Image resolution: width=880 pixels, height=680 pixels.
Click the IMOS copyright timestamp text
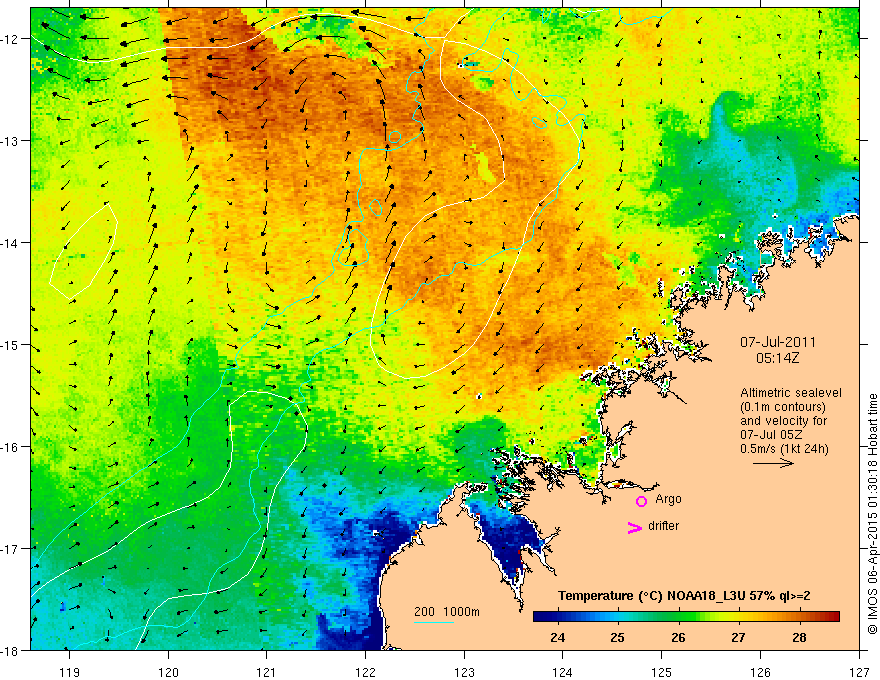(x=872, y=514)
